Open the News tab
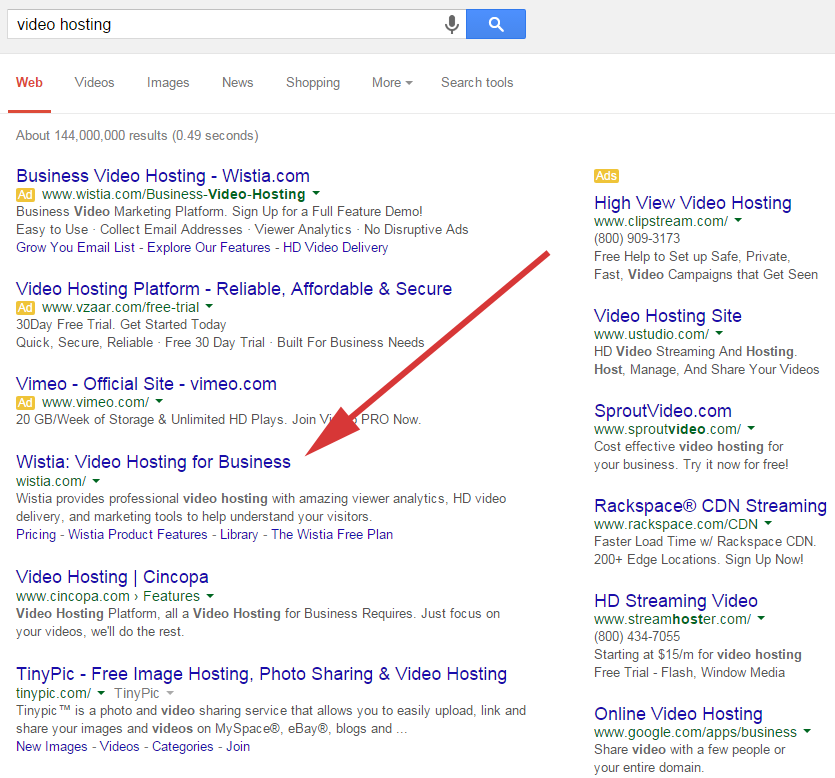Image resolution: width=835 pixels, height=778 pixels. (x=238, y=83)
